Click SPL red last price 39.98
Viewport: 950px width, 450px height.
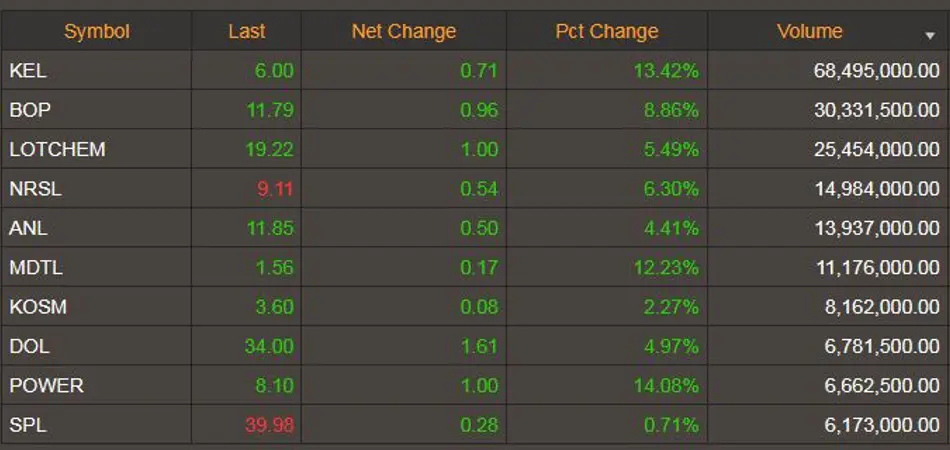point(269,426)
